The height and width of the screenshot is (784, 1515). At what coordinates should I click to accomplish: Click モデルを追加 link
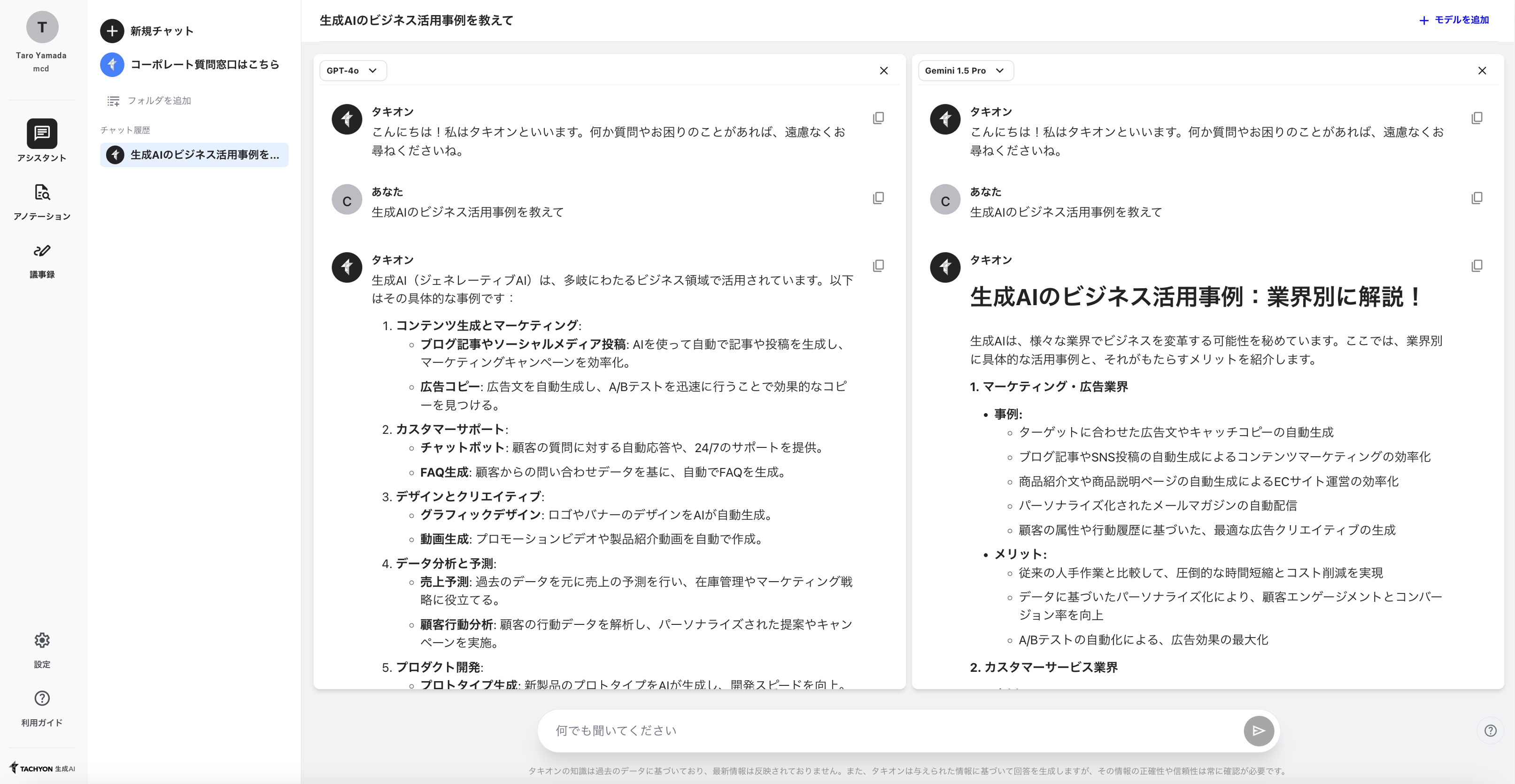(1454, 20)
